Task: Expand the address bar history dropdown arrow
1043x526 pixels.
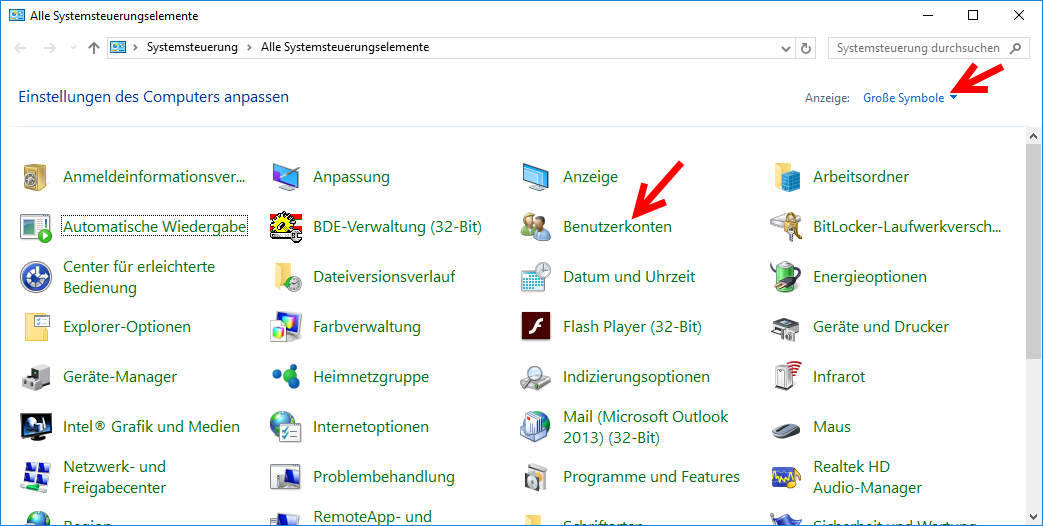Action: (x=785, y=48)
